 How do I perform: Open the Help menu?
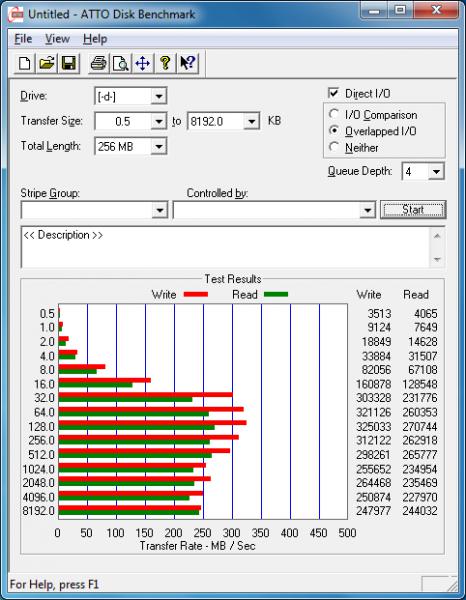tap(95, 39)
